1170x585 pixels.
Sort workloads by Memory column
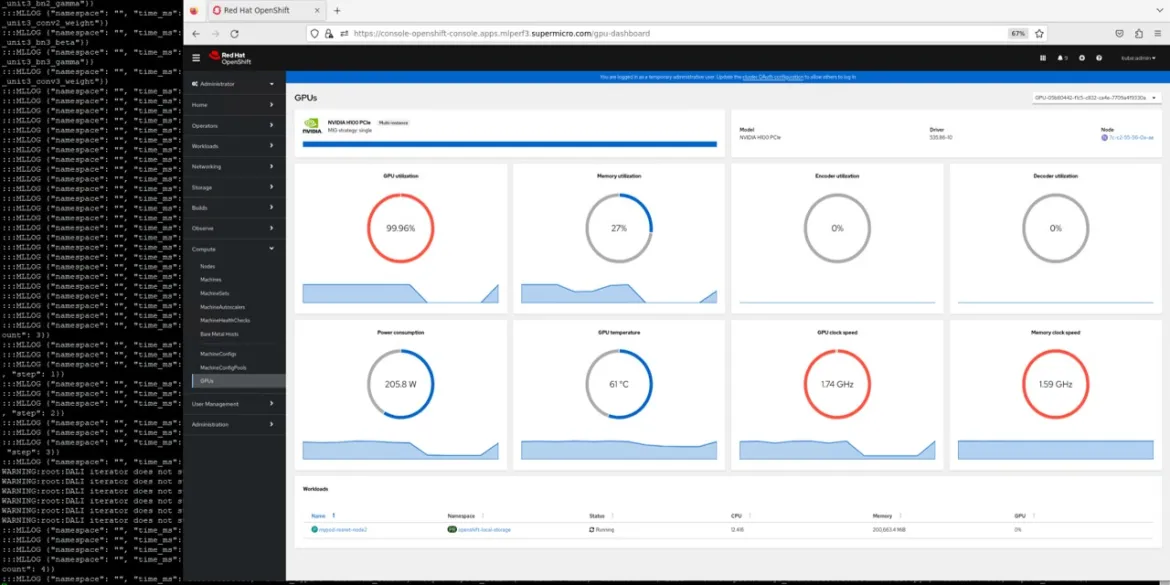click(x=886, y=516)
